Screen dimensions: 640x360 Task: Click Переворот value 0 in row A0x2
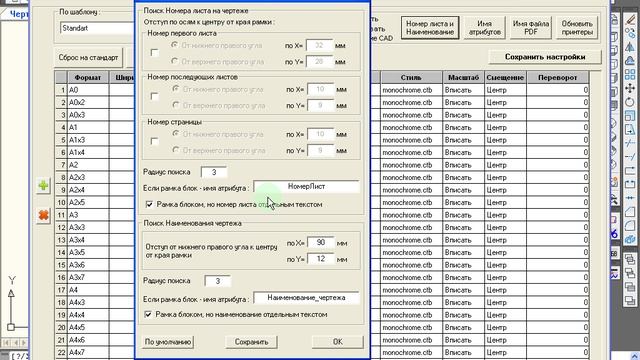pyautogui.click(x=558, y=102)
